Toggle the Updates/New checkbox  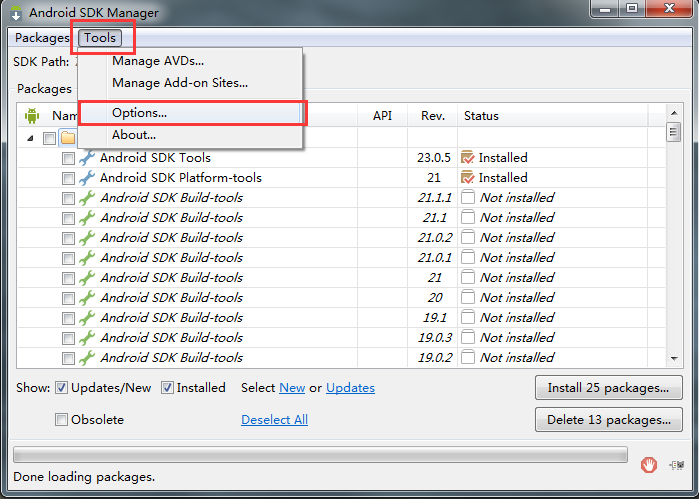pyautogui.click(x=62, y=388)
